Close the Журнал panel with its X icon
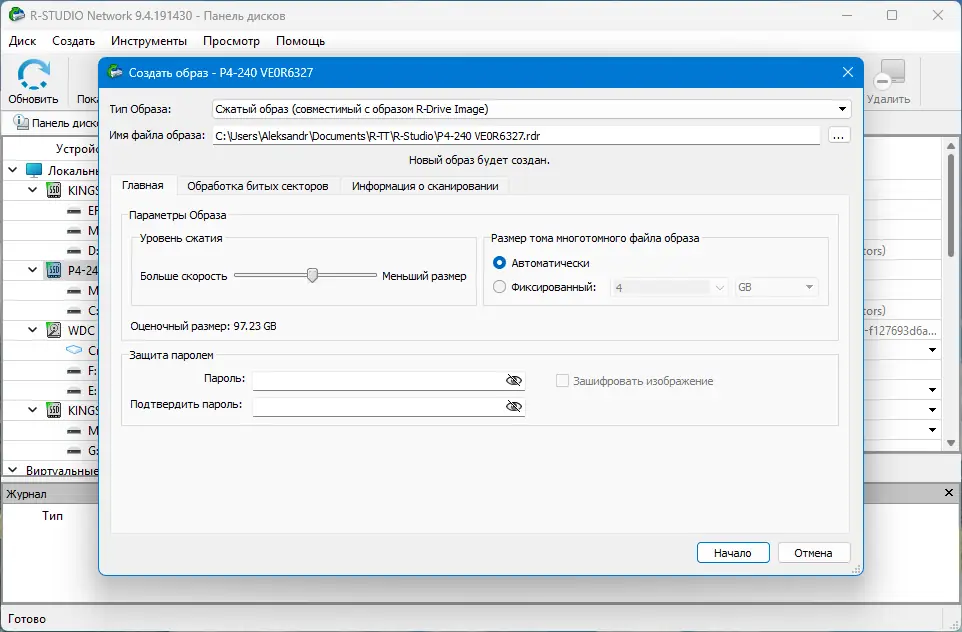The height and width of the screenshot is (632, 962). [948, 493]
